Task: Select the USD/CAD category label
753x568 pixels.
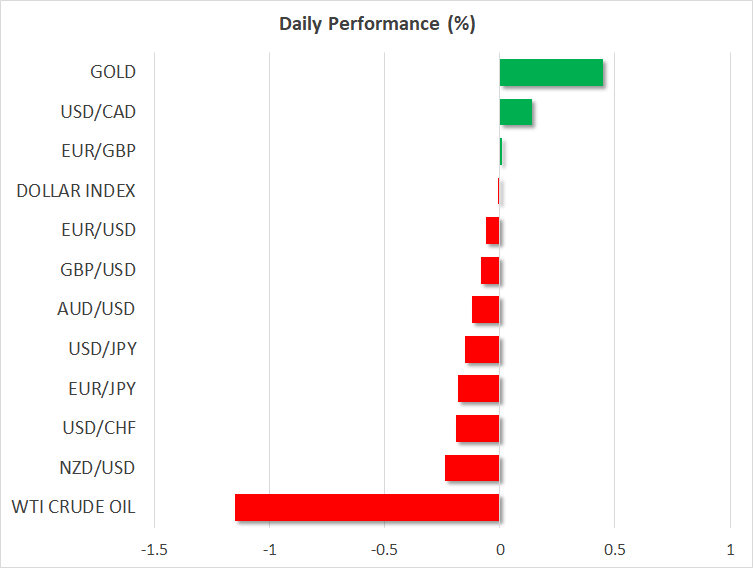Action: coord(97,112)
